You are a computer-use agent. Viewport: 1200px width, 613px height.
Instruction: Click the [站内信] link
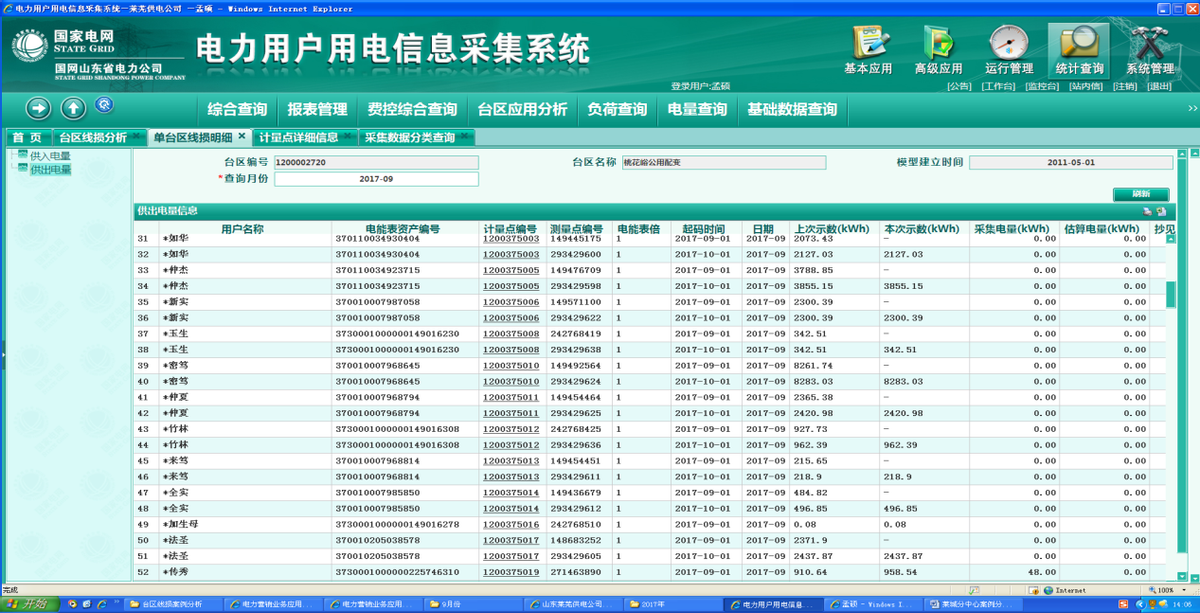tap(1085, 86)
